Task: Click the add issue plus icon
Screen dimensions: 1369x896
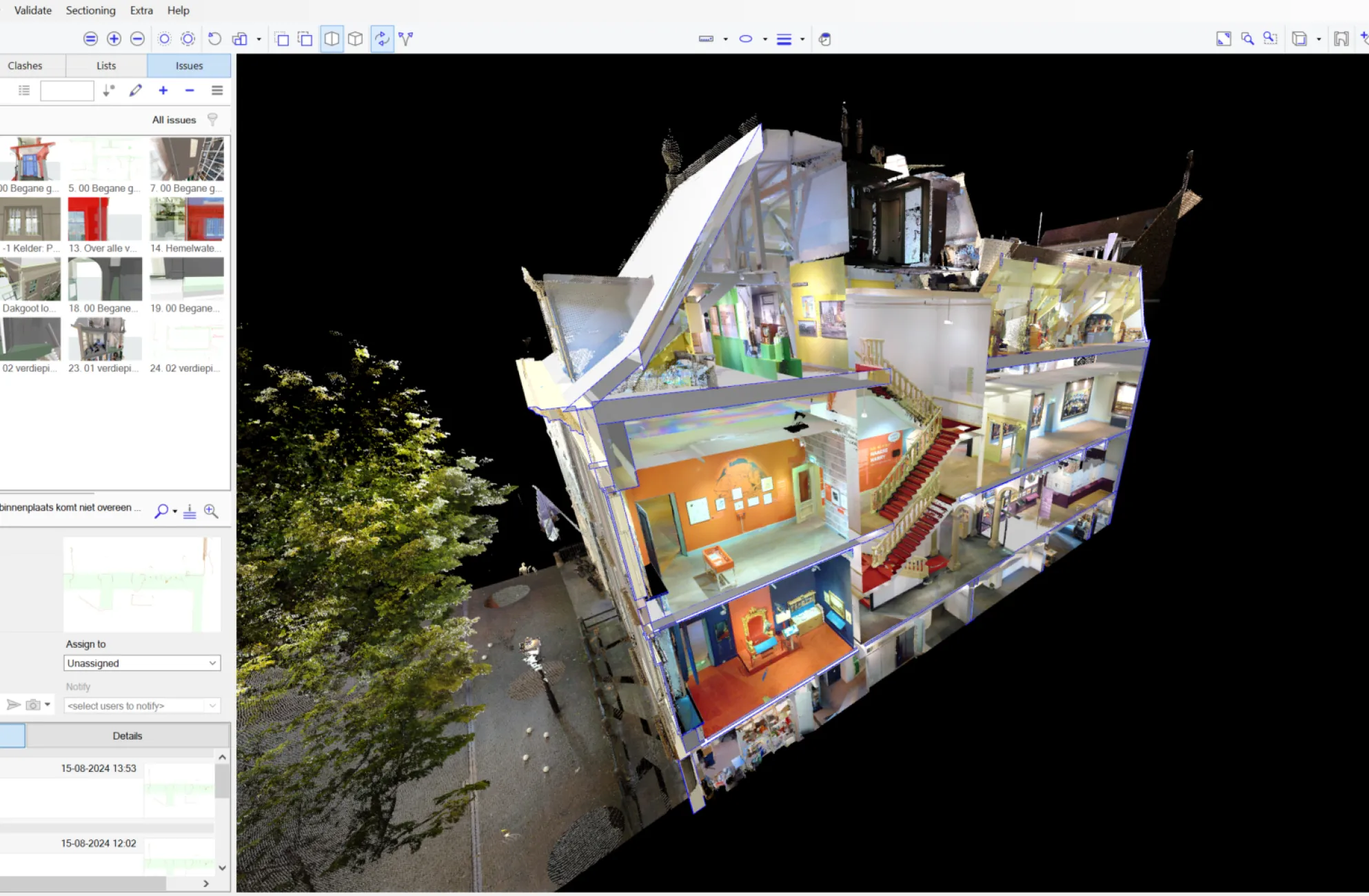Action: 163,90
